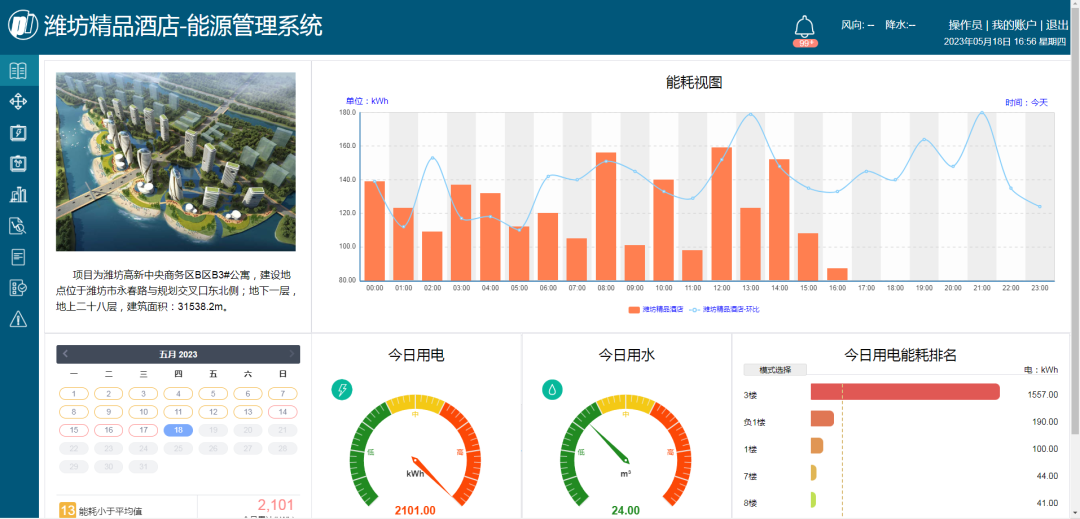Click the 190.00 value for 负1楼
This screenshot has height=519, width=1080.
click(1047, 421)
